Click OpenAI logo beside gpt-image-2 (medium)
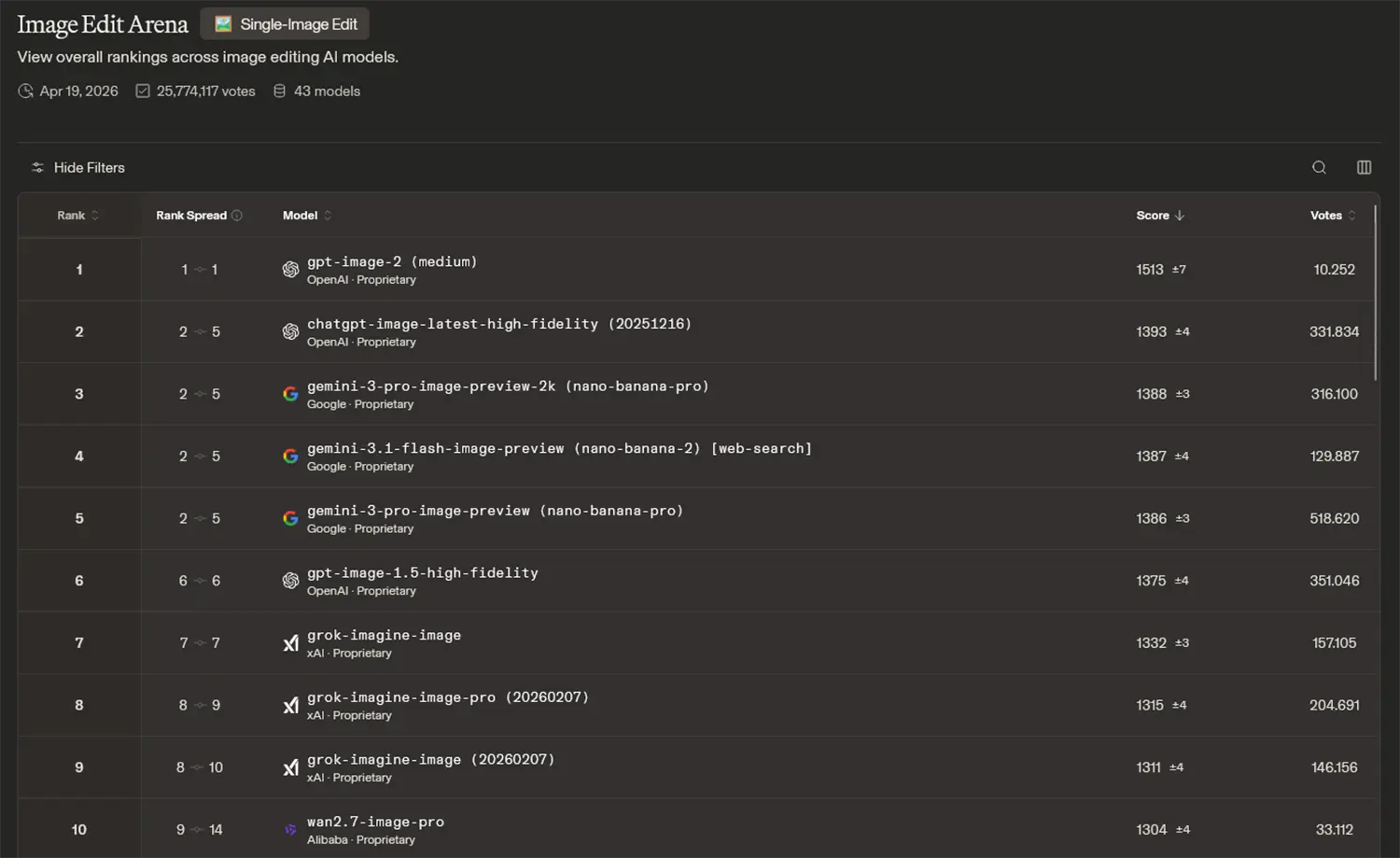The height and width of the screenshot is (858, 1400). coord(290,270)
